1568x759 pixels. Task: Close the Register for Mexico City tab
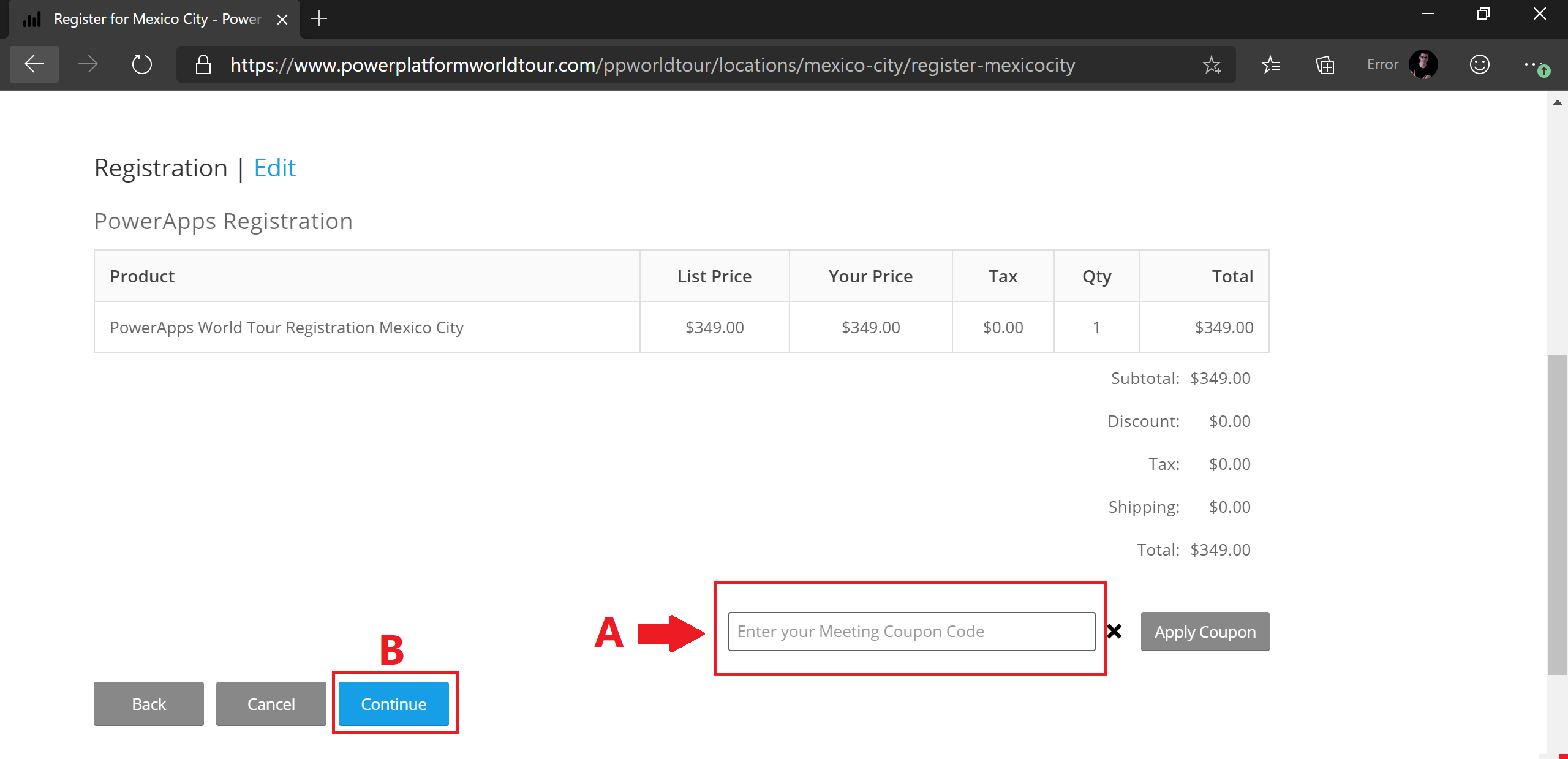coord(282,20)
